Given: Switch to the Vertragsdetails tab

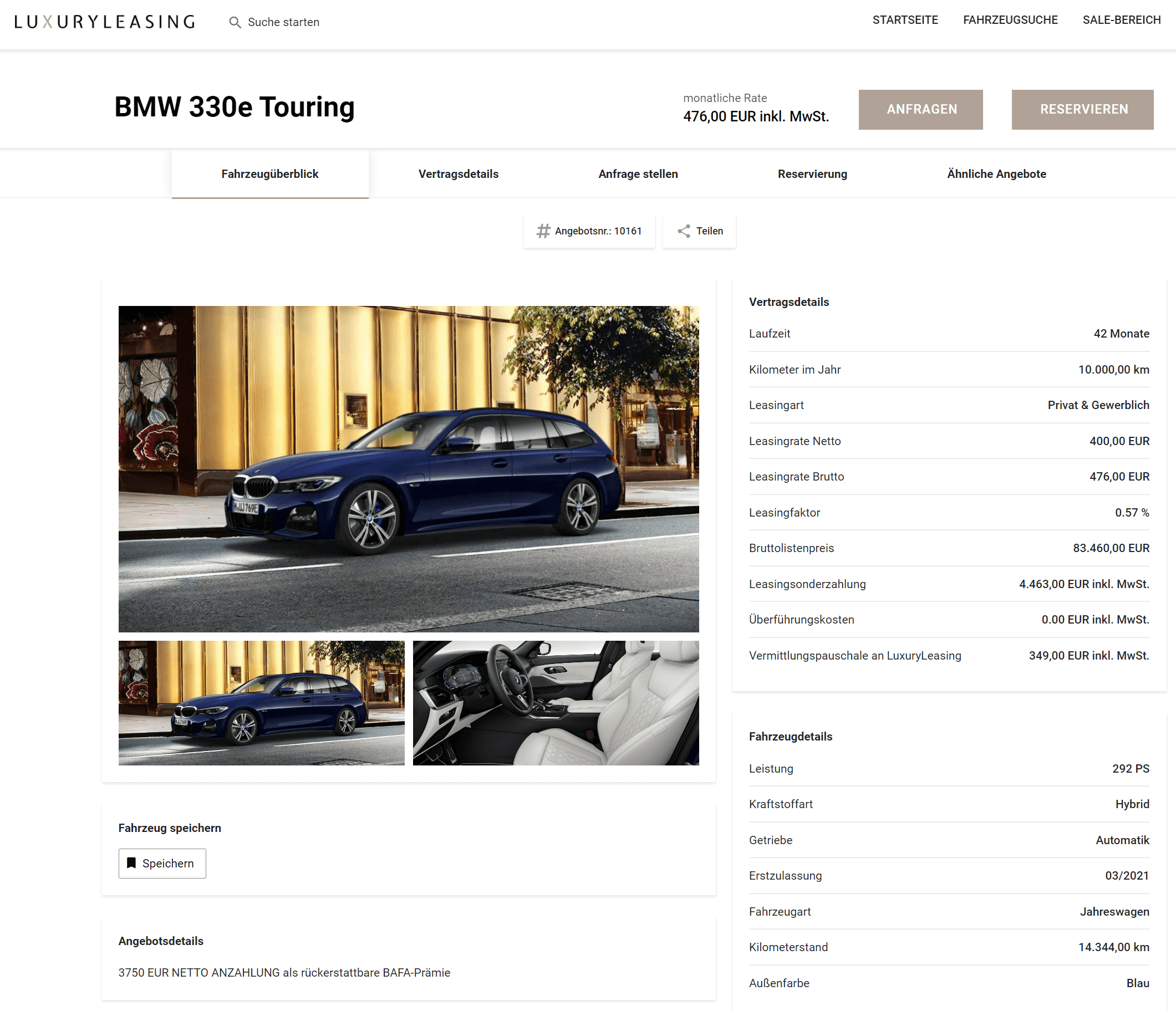Looking at the screenshot, I should tap(458, 174).
